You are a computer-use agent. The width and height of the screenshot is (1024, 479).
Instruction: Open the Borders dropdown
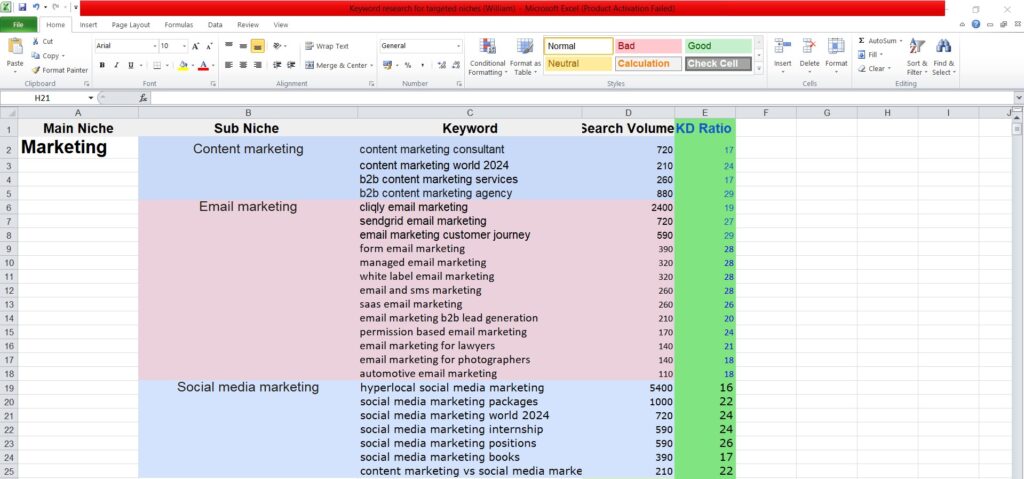coord(167,65)
